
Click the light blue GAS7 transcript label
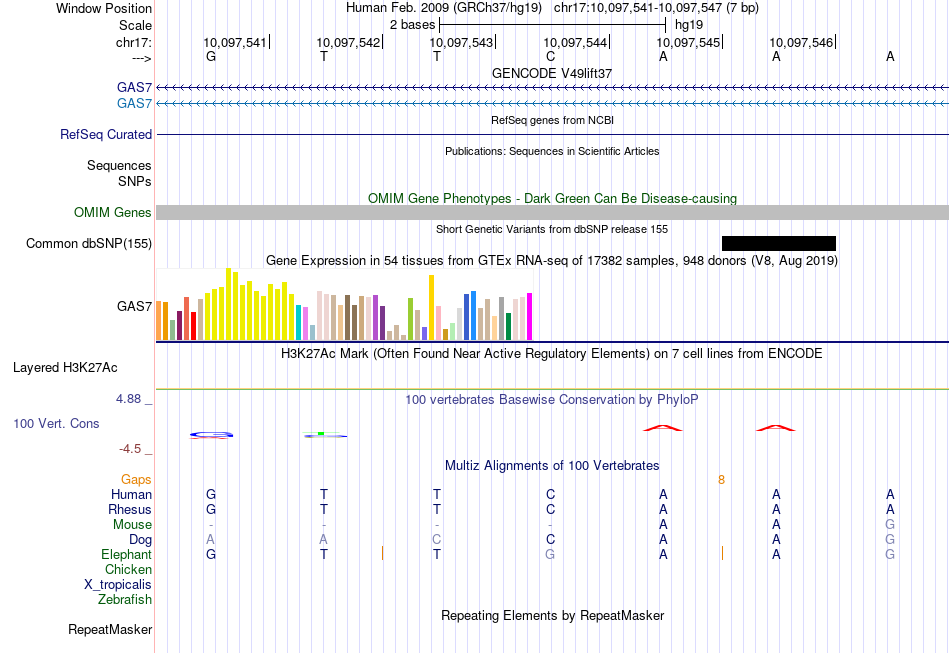click(135, 103)
